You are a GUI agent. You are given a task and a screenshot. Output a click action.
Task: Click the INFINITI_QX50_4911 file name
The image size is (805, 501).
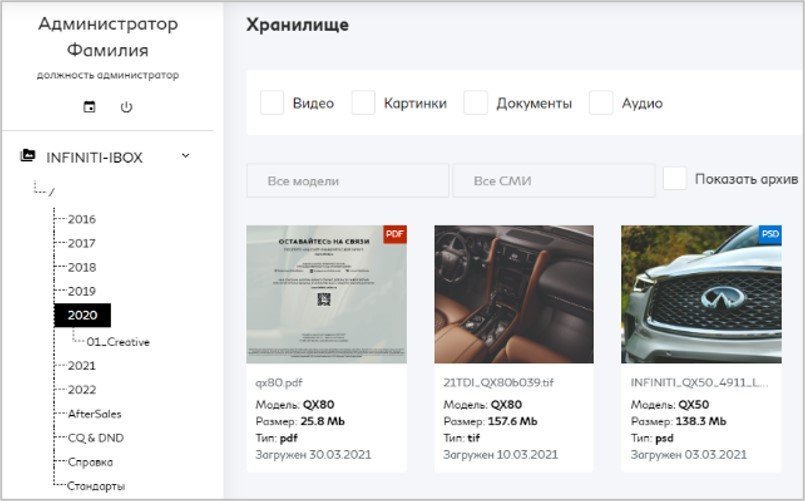[x=700, y=382]
